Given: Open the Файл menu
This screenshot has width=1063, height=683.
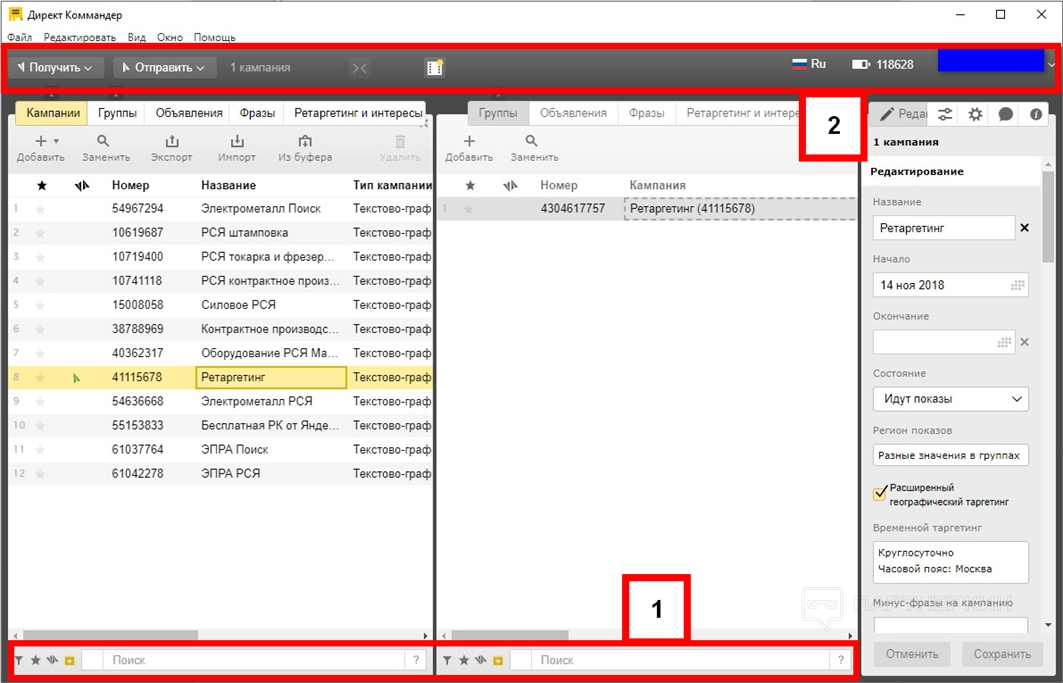Looking at the screenshot, I should 20,37.
